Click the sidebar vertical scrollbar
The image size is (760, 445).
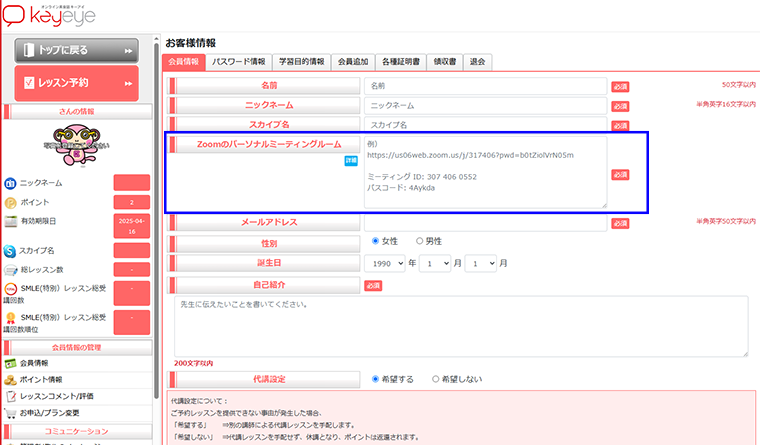(x=156, y=221)
